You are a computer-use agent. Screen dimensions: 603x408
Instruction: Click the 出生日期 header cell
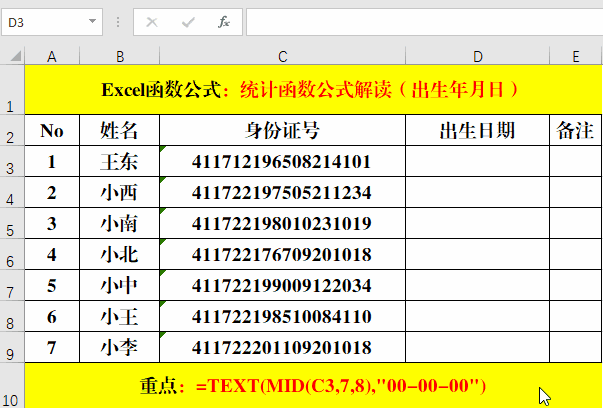point(478,130)
